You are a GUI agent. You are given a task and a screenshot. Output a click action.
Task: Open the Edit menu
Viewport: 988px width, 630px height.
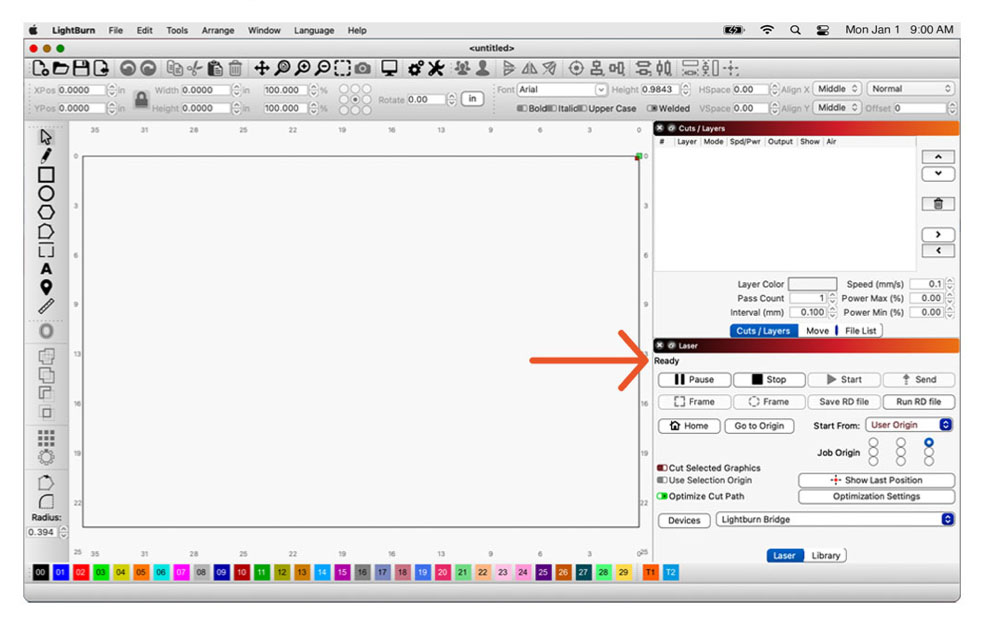click(144, 30)
